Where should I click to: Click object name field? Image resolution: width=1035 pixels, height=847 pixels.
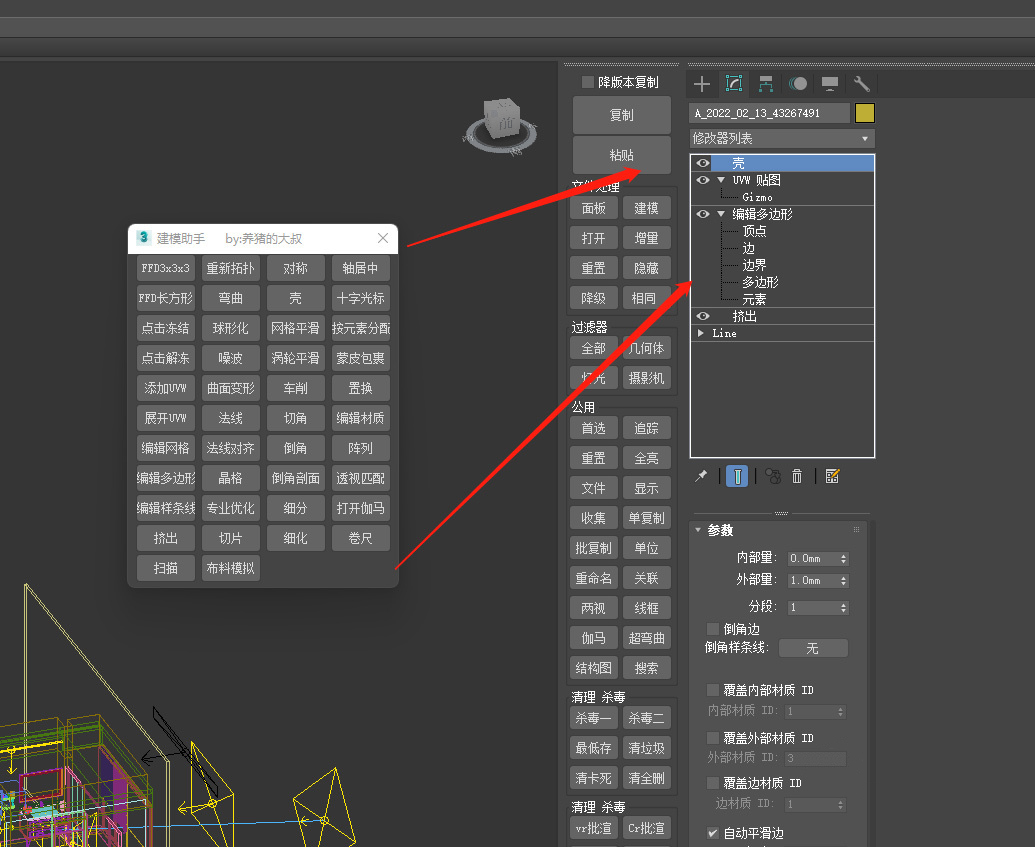[x=769, y=113]
